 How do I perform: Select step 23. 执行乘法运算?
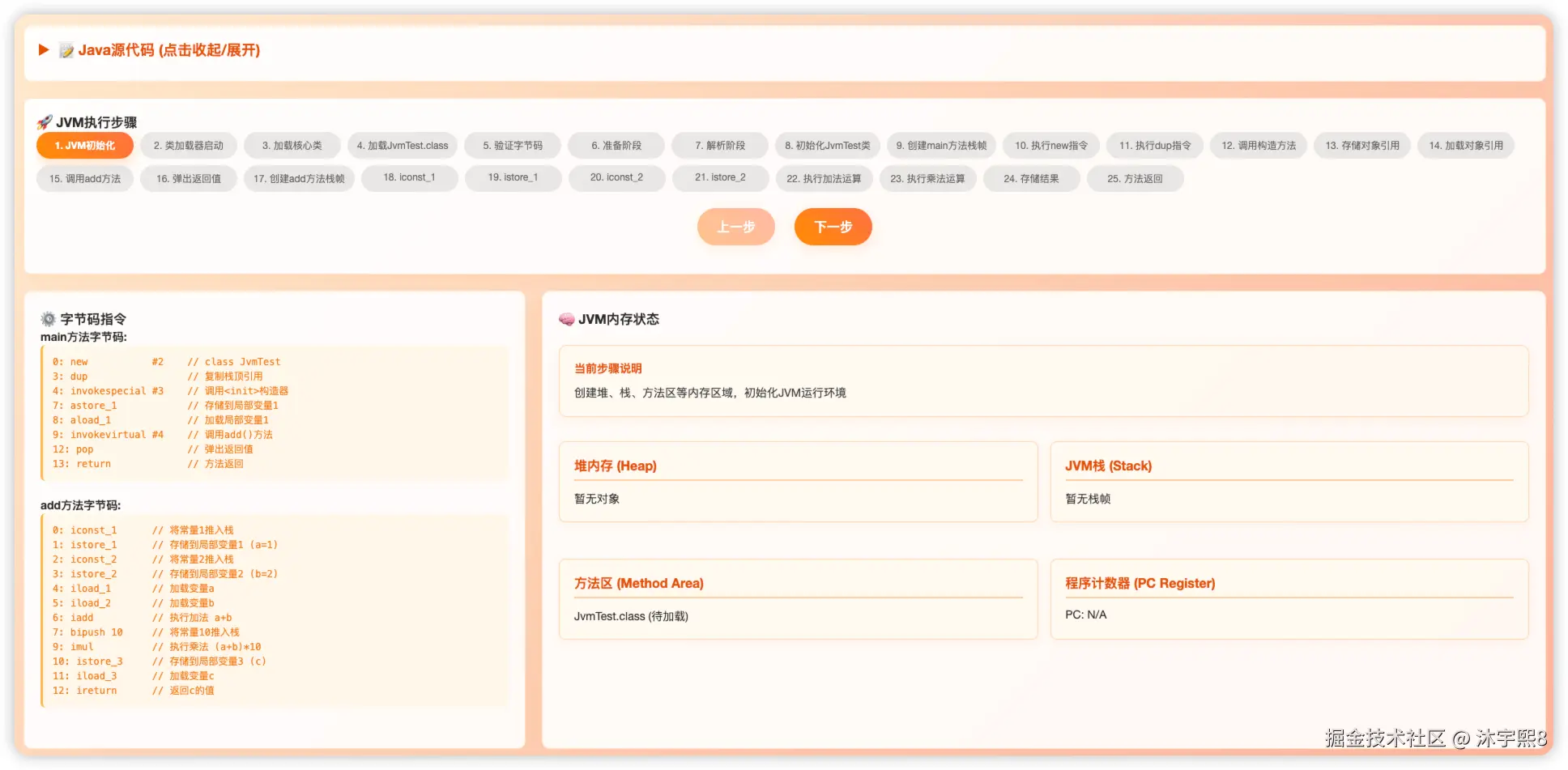(927, 178)
